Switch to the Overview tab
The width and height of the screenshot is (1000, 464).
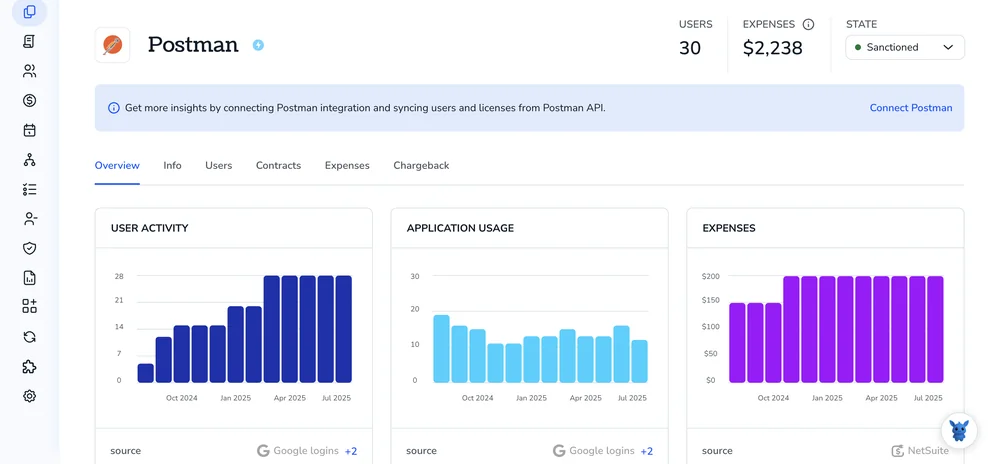point(117,165)
